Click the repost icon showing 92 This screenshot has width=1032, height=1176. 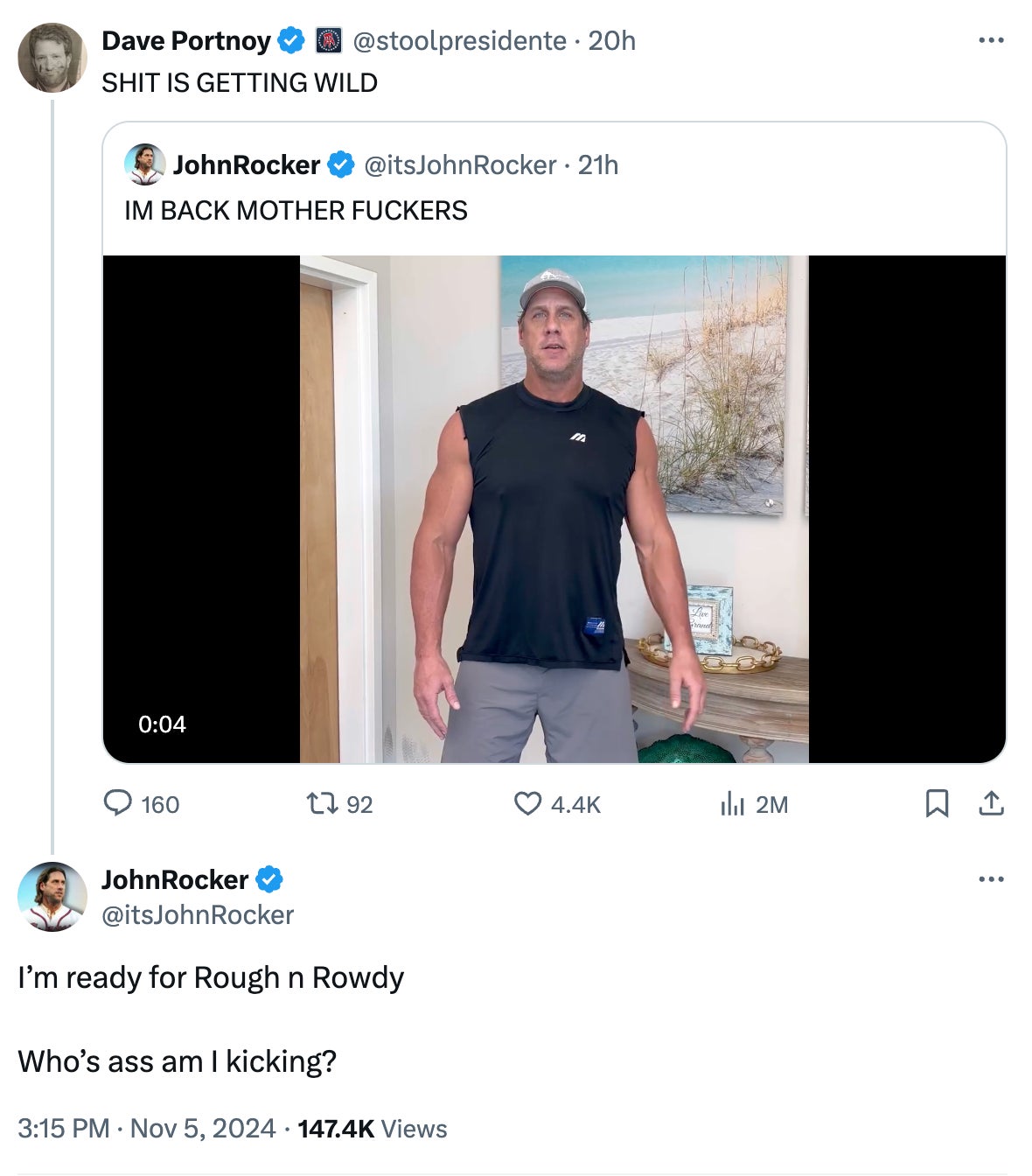pyautogui.click(x=323, y=803)
